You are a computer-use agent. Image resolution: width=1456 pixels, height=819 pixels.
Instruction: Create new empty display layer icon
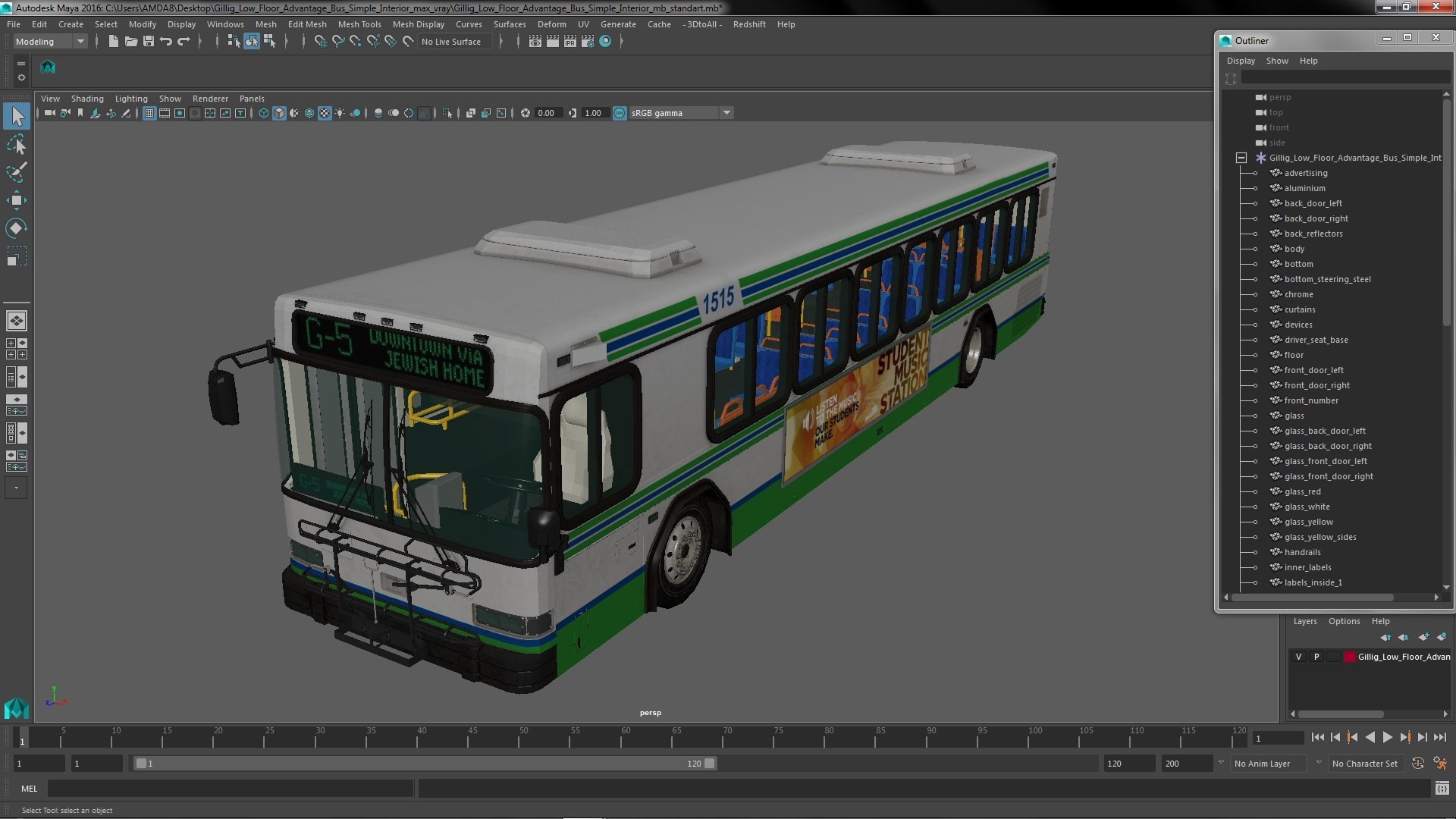(1423, 637)
